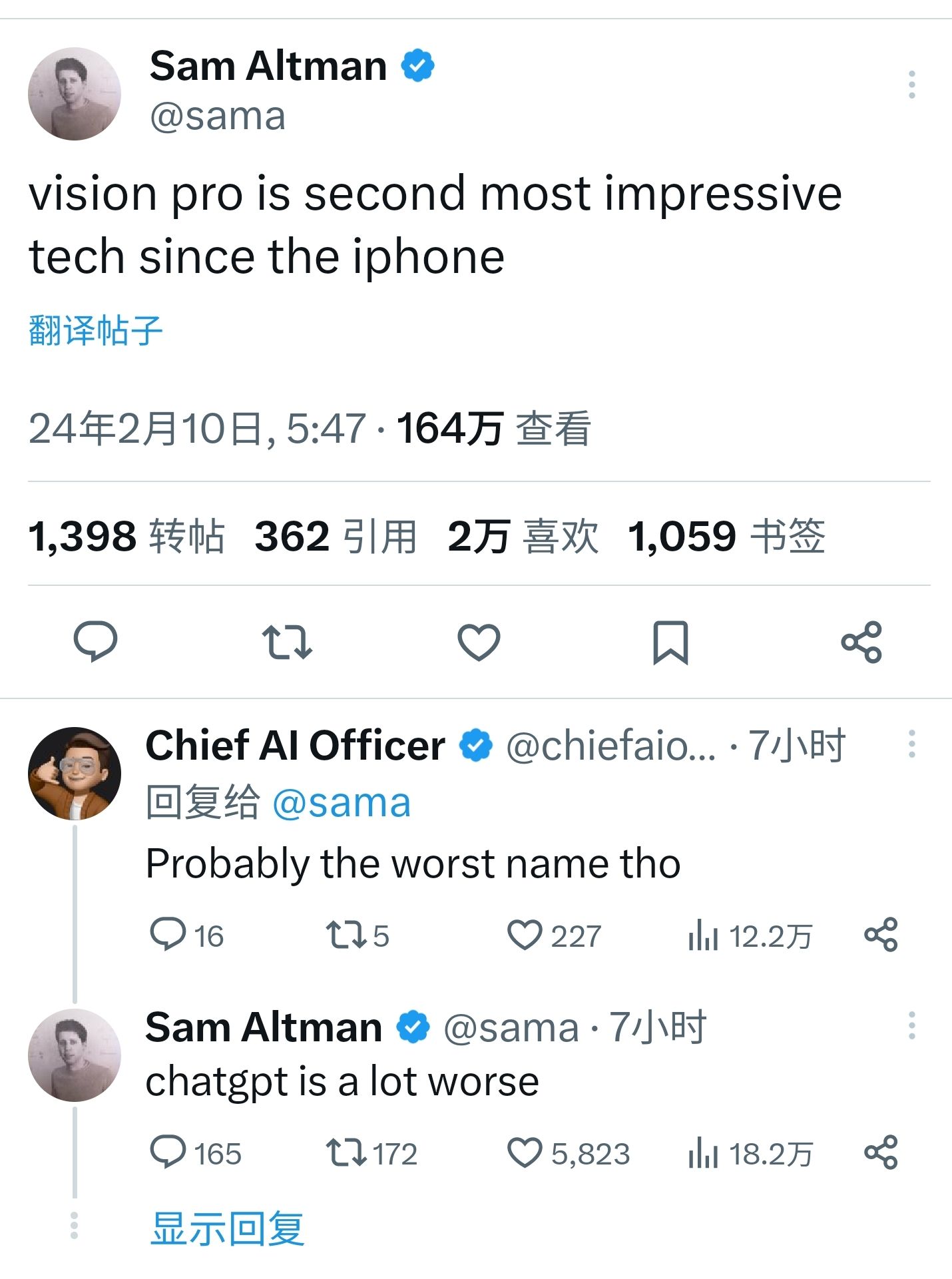Share the main Vision Pro tweet

(x=861, y=642)
